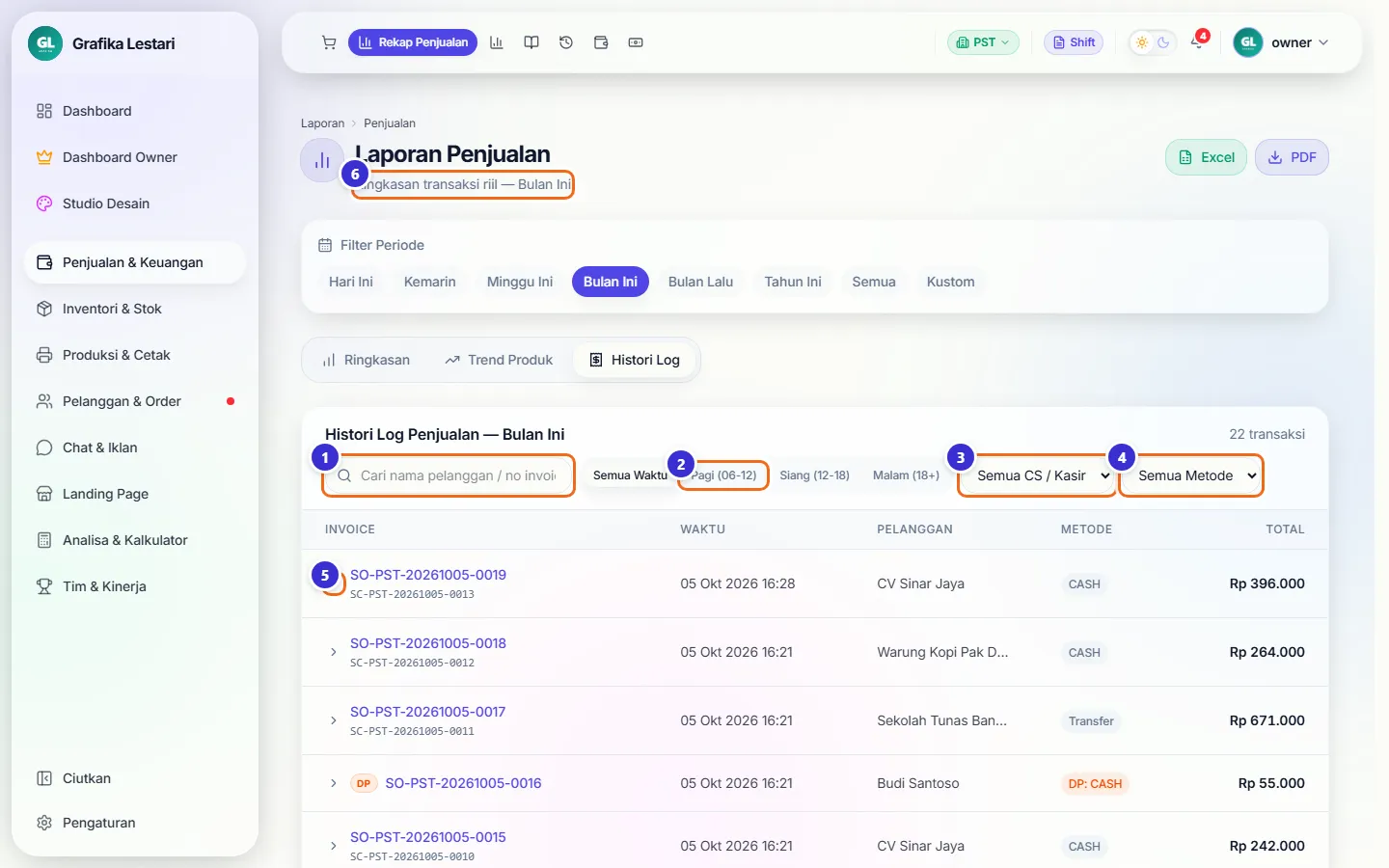
Task: Export the report to Excel
Action: click(x=1207, y=157)
